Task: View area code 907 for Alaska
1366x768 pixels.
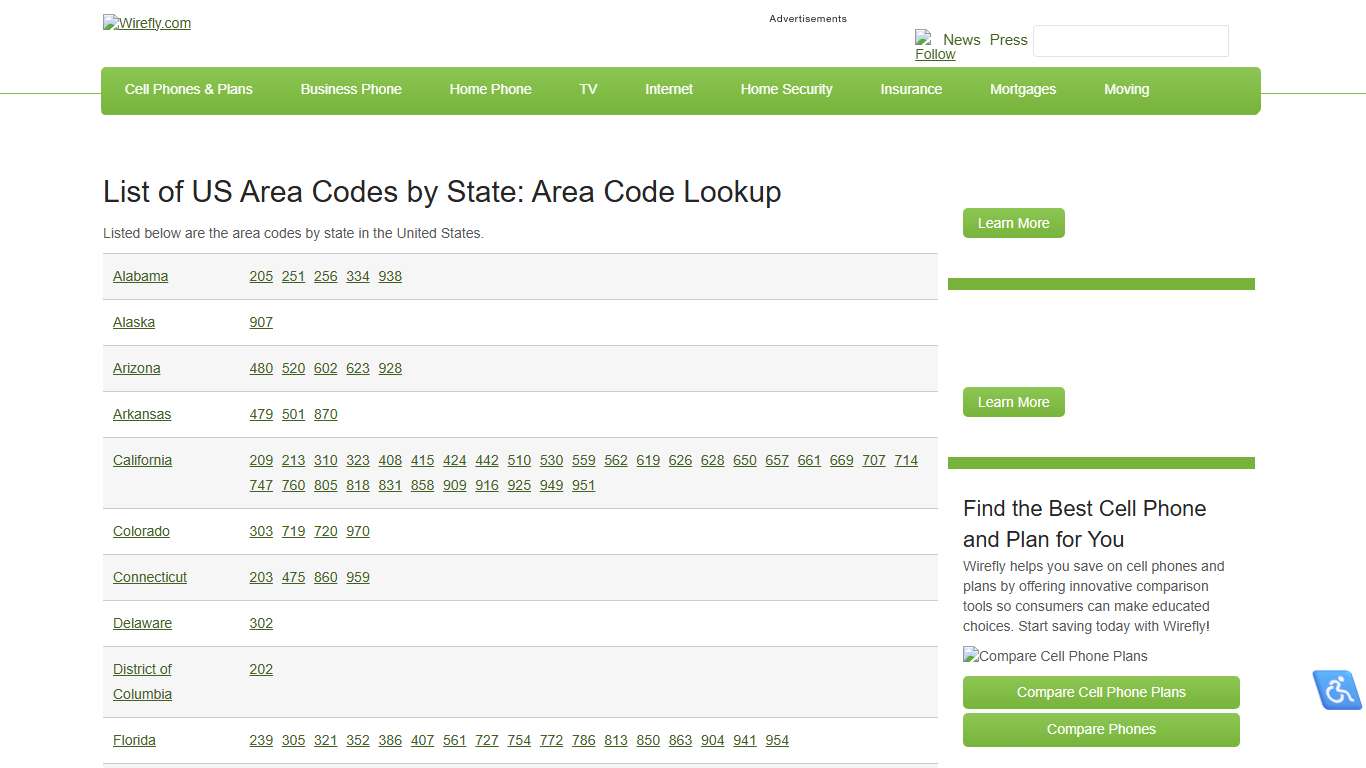Action: [x=261, y=322]
